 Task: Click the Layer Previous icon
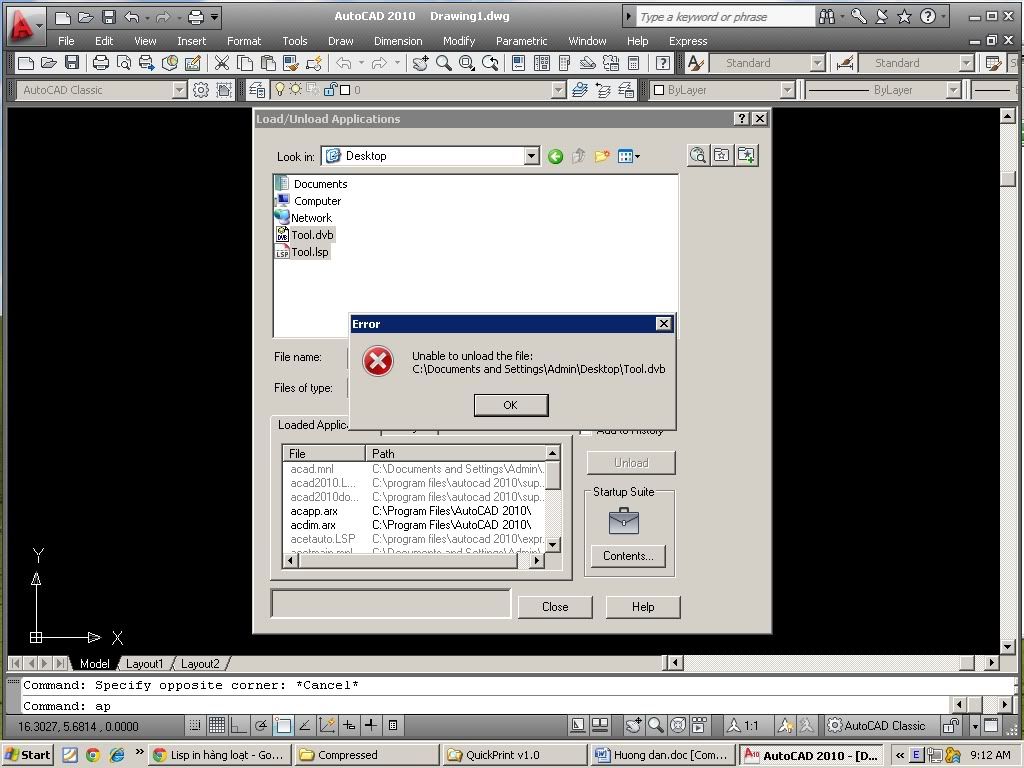click(603, 90)
